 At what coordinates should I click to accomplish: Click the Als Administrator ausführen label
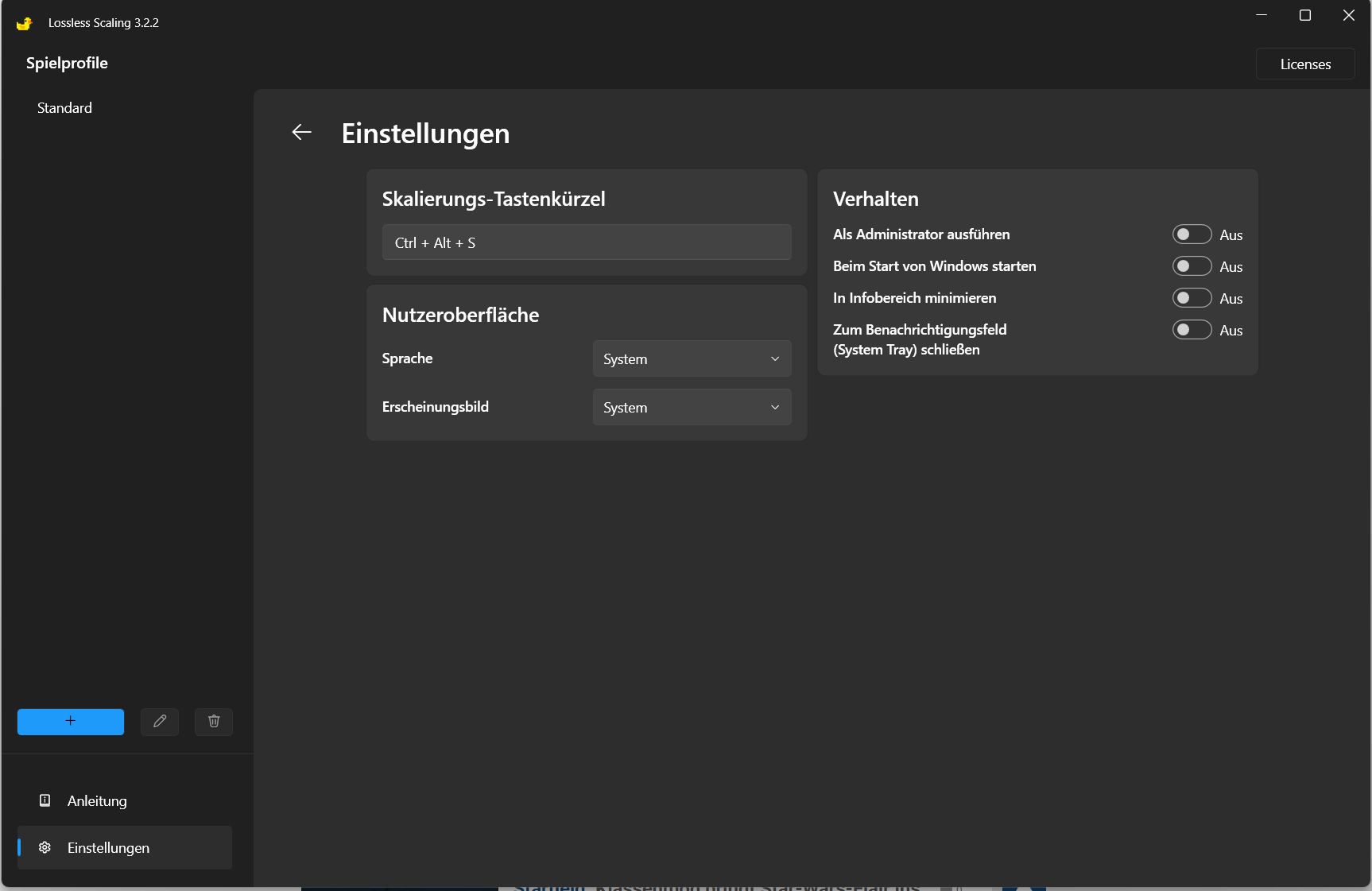(x=921, y=234)
